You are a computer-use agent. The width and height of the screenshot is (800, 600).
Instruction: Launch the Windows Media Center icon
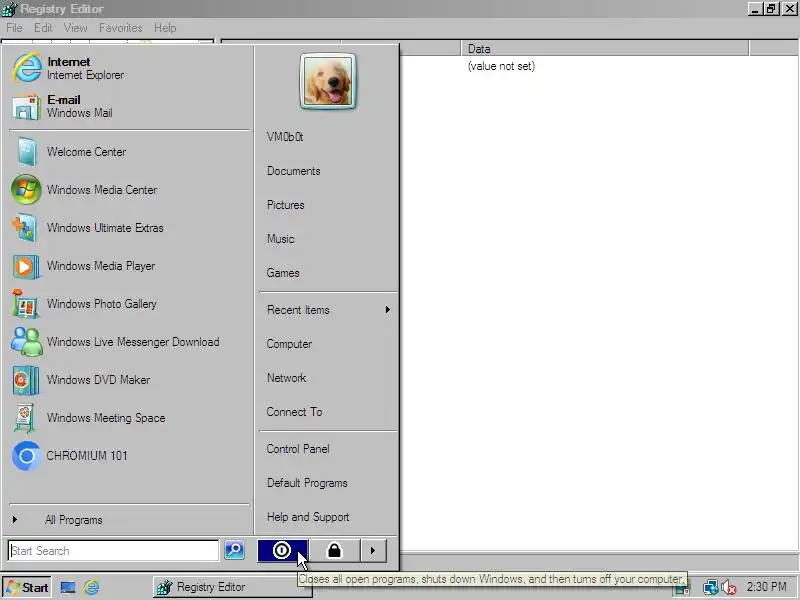point(26,189)
